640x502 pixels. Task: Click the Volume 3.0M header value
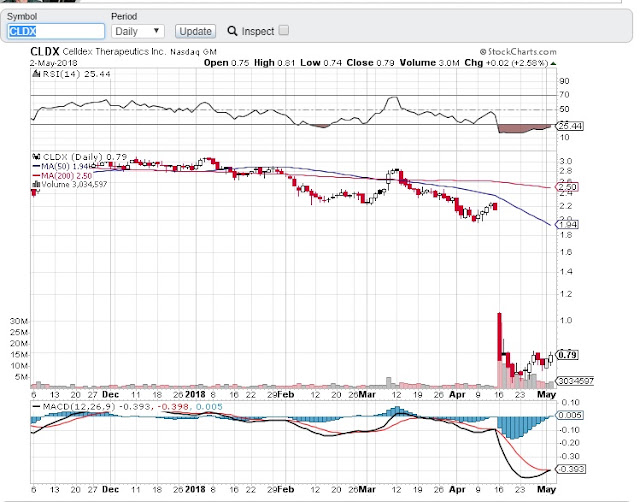[430, 63]
